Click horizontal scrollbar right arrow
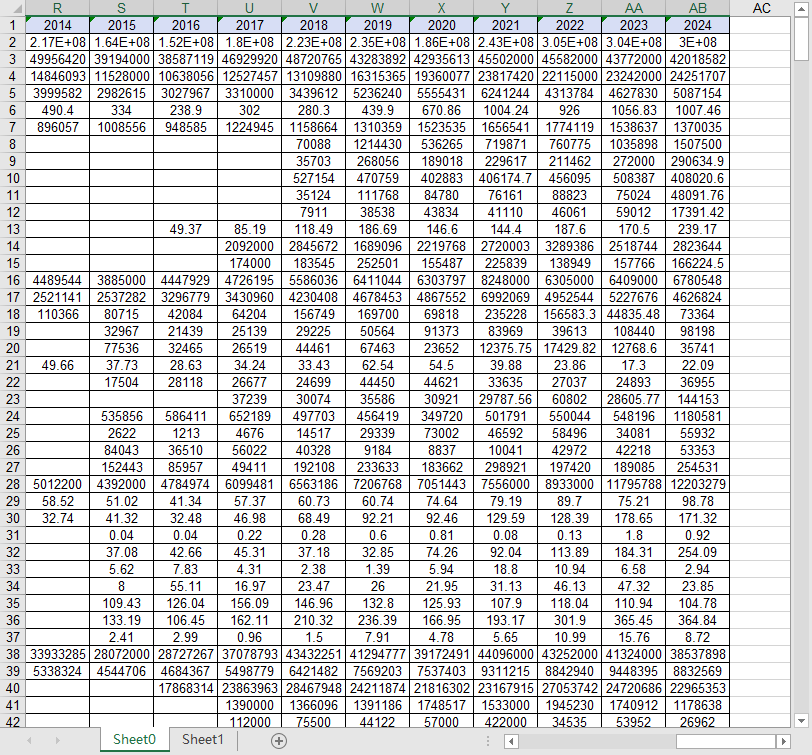812x755 pixels. [784, 741]
